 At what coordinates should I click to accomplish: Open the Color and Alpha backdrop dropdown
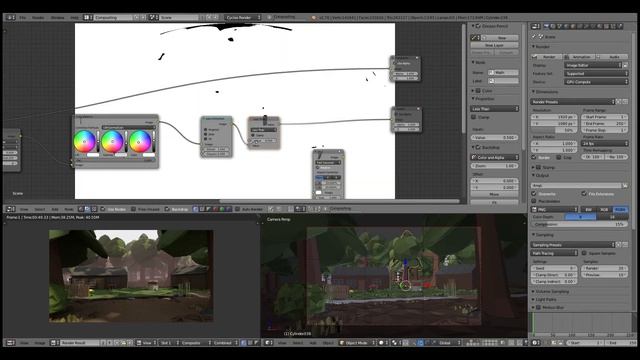point(494,158)
